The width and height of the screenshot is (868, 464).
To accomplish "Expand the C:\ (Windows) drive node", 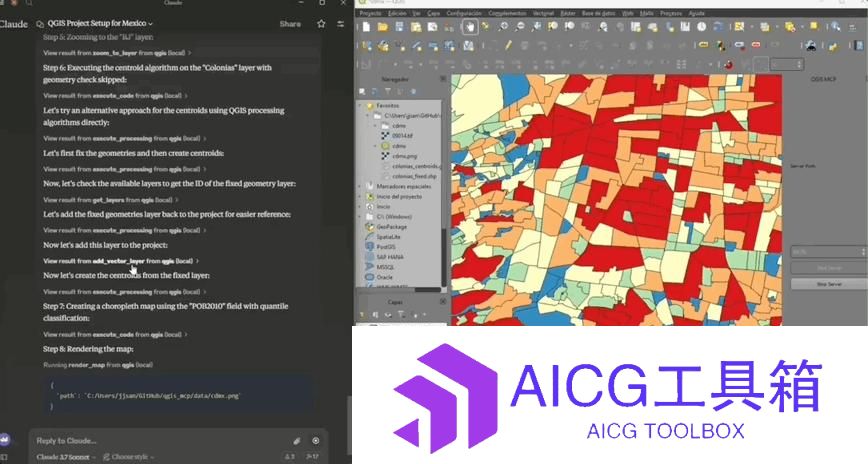I will (x=360, y=216).
